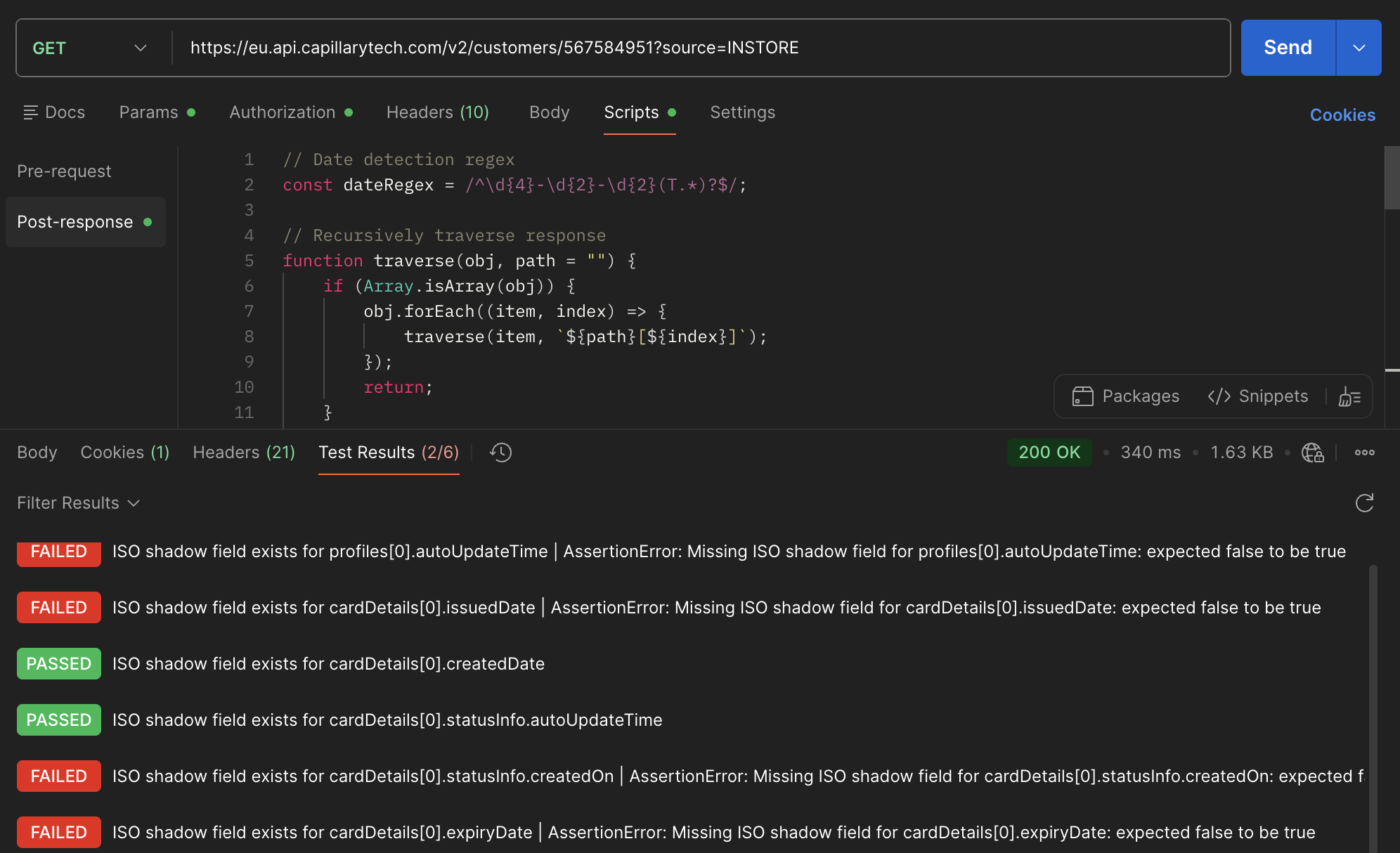
Task: Expand the Filter Results dropdown
Action: (x=79, y=503)
